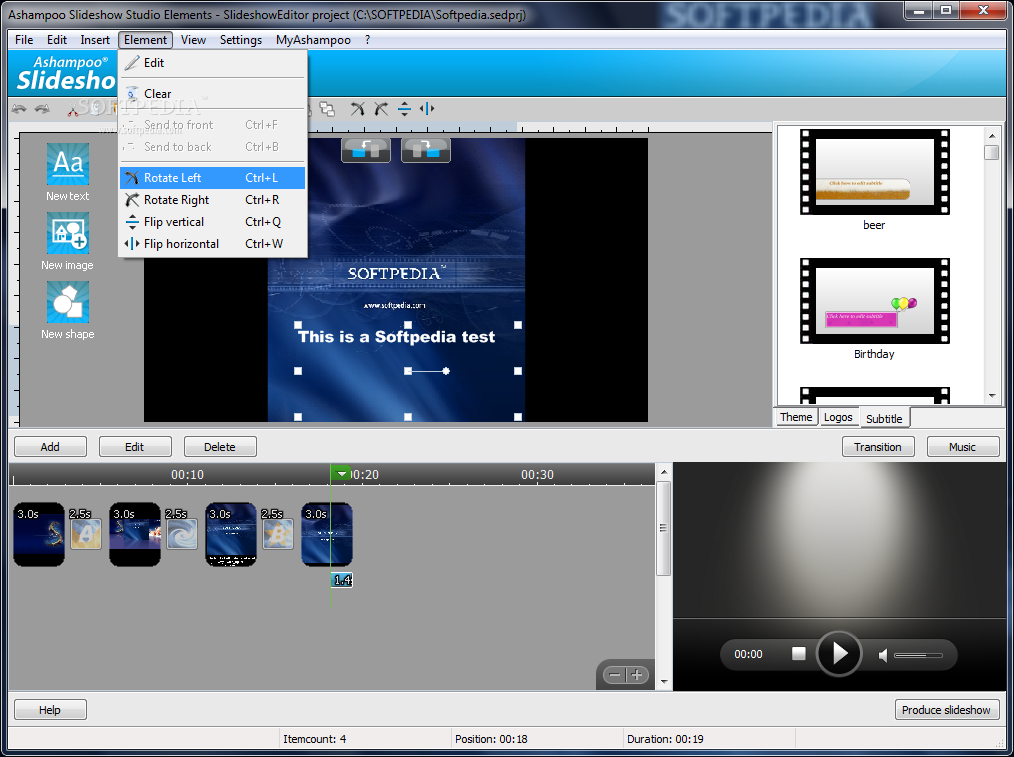Select Rotate Left menu entry
The image size is (1014, 757).
[212, 178]
